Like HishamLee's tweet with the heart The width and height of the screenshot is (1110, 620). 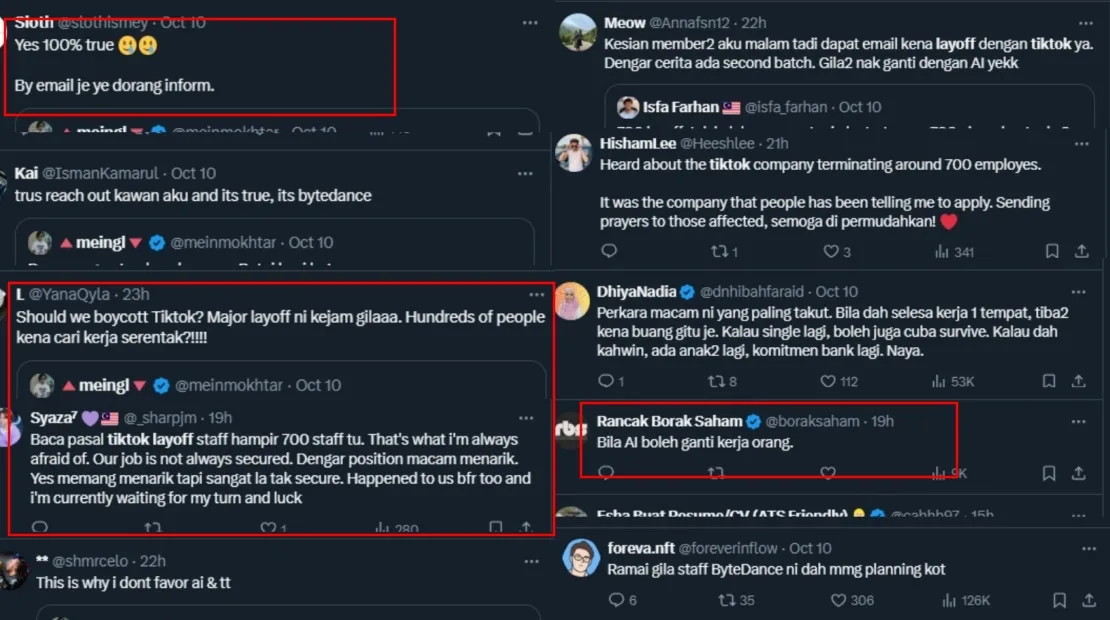point(830,252)
